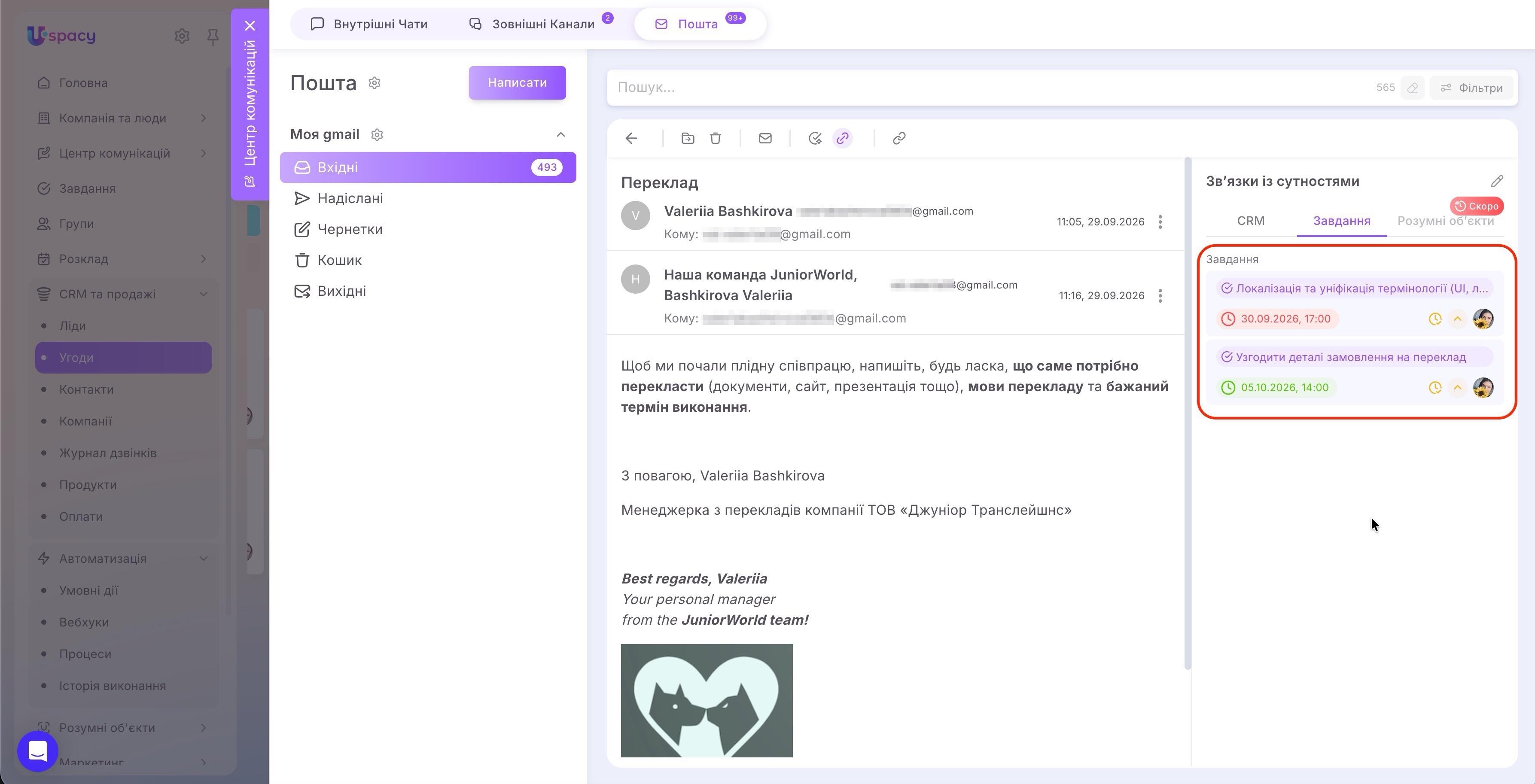1535x784 pixels.
Task: Open Кошик mail folder
Action: click(428, 260)
